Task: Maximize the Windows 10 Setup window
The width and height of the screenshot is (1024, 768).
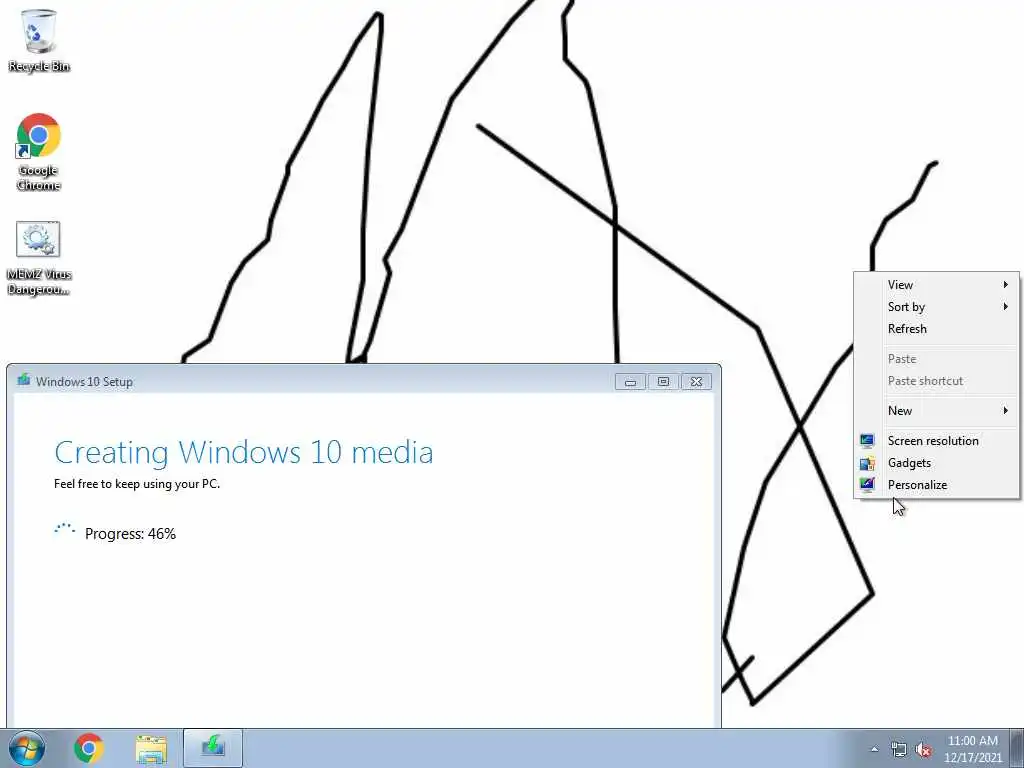Action: [x=663, y=381]
